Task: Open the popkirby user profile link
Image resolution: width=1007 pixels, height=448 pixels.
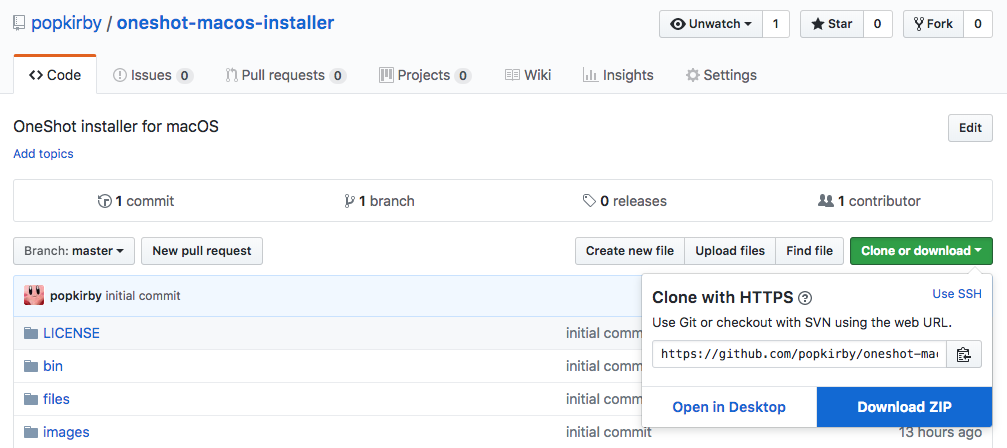Action: pyautogui.click(x=66, y=24)
